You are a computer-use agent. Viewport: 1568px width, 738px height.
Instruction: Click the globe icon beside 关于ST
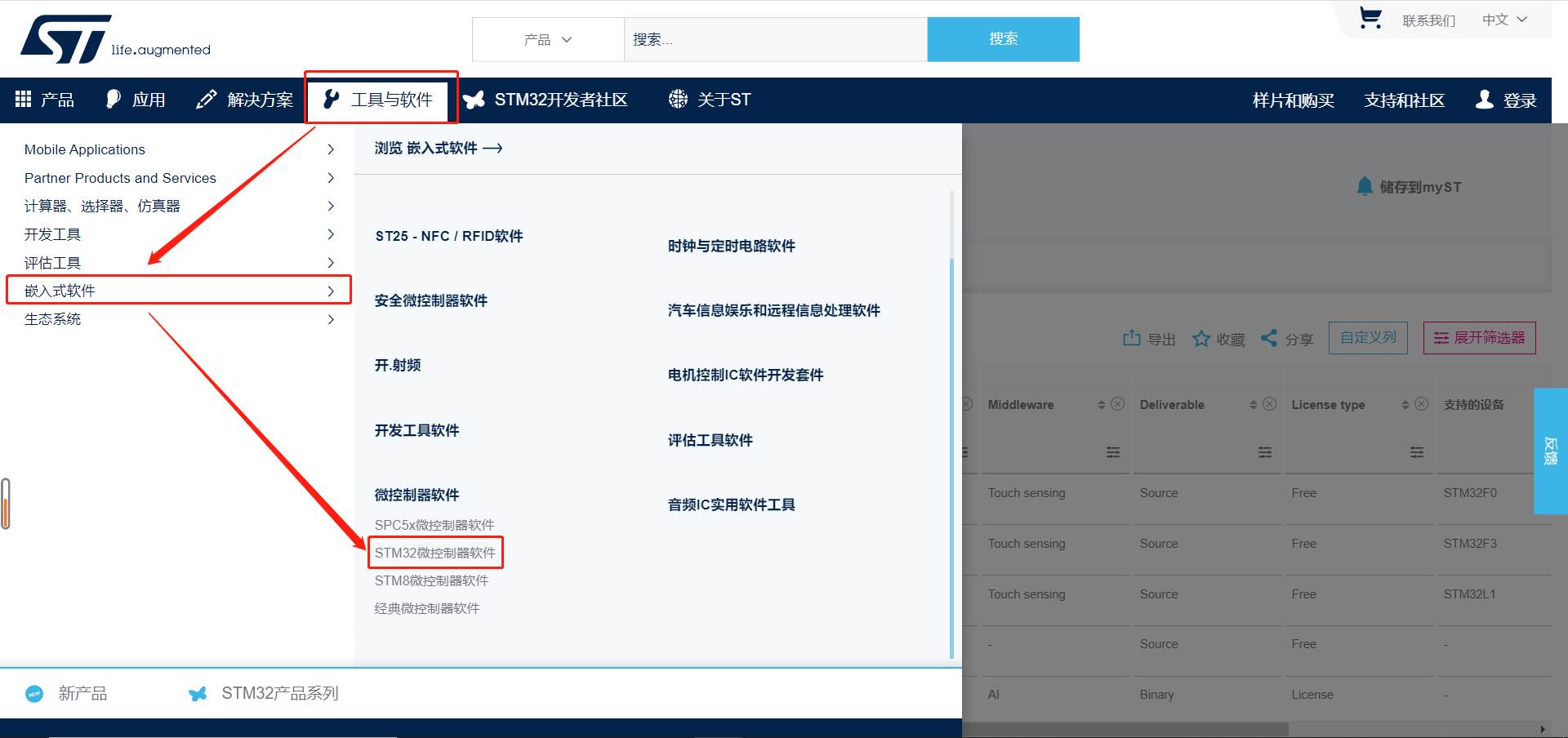pos(678,99)
